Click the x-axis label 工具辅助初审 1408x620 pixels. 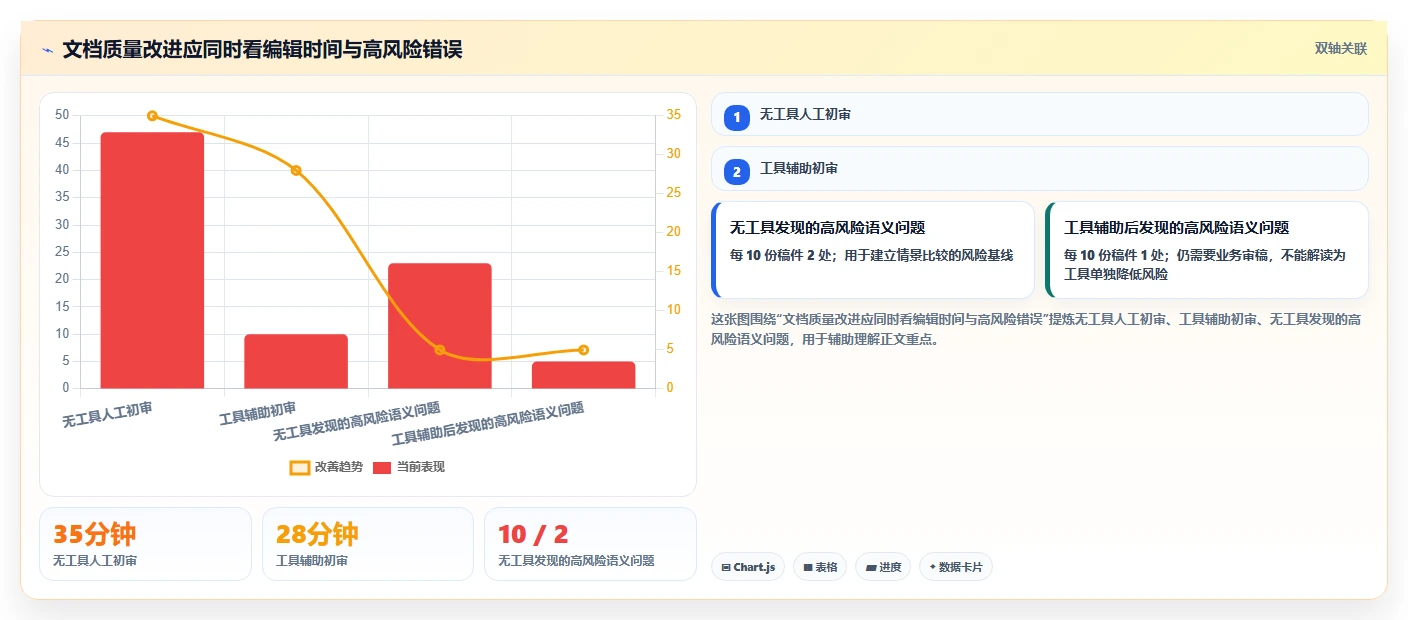tap(258, 413)
